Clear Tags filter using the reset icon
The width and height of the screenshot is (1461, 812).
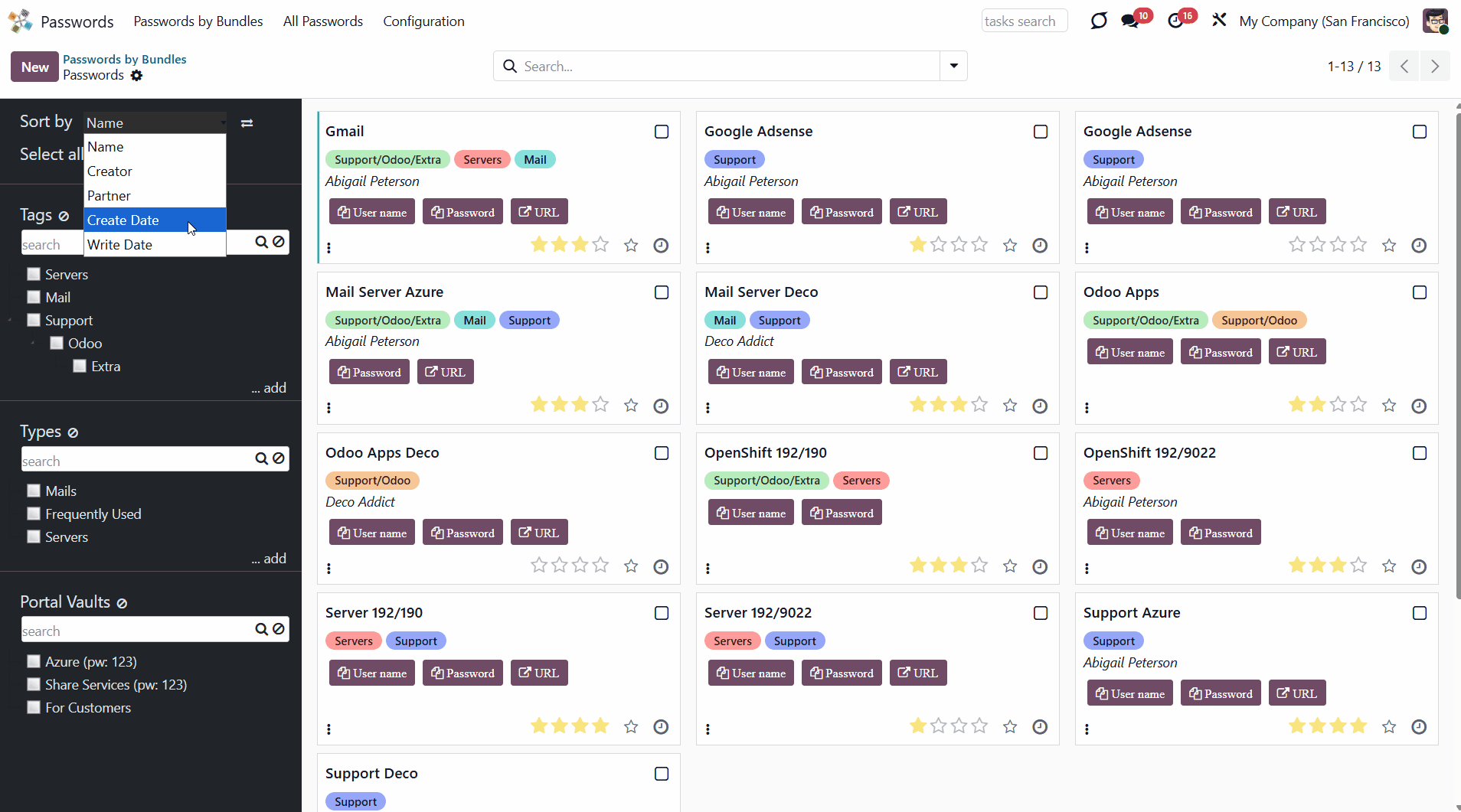tap(64, 216)
